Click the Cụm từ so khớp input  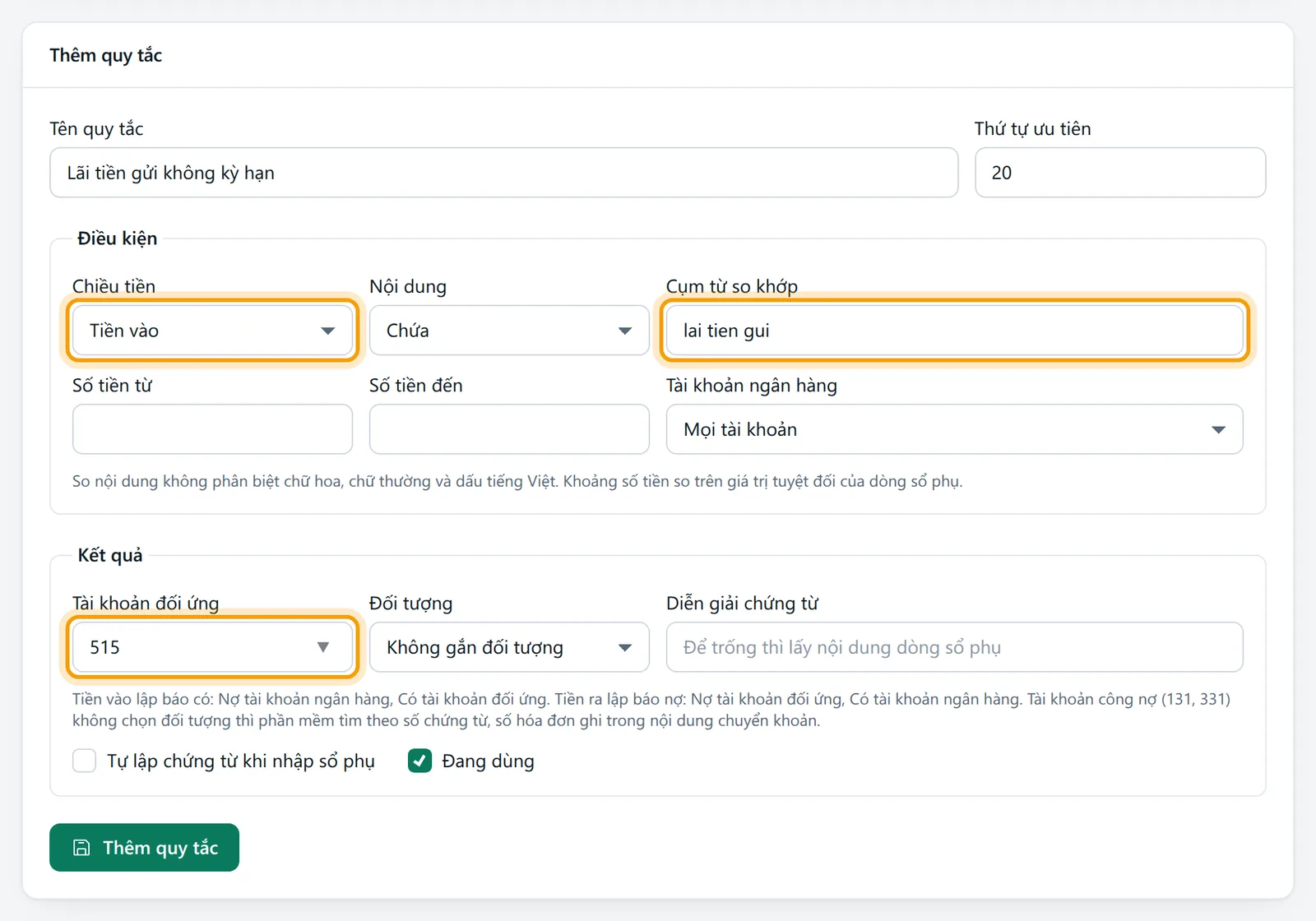click(x=954, y=331)
